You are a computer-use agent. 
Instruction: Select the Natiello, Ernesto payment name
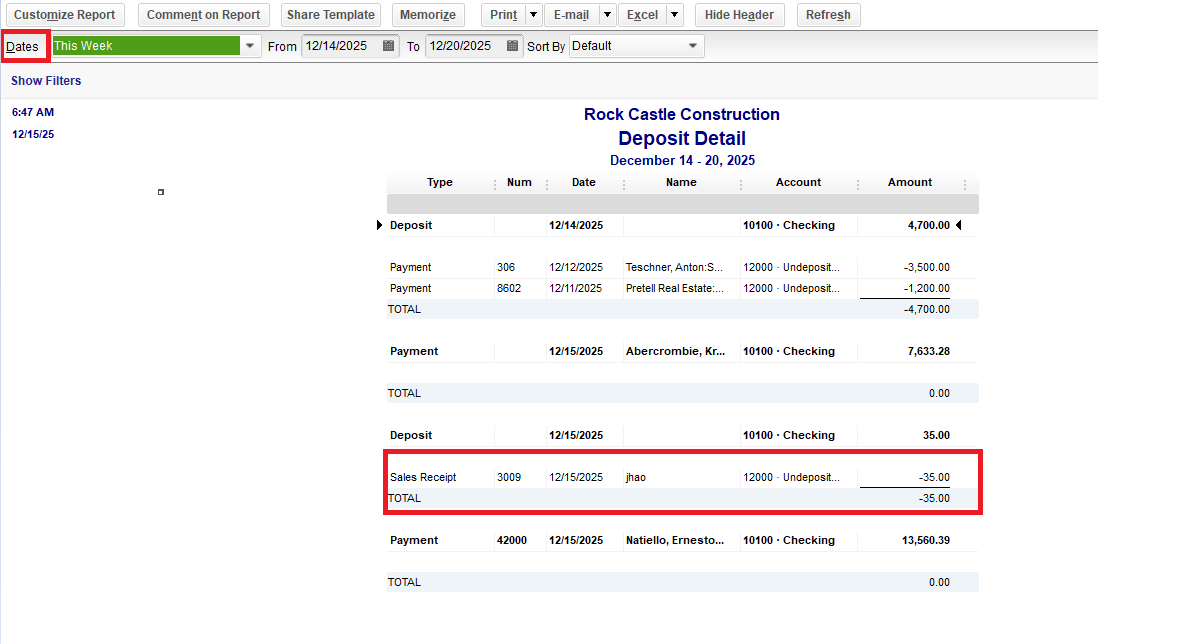[x=675, y=540]
